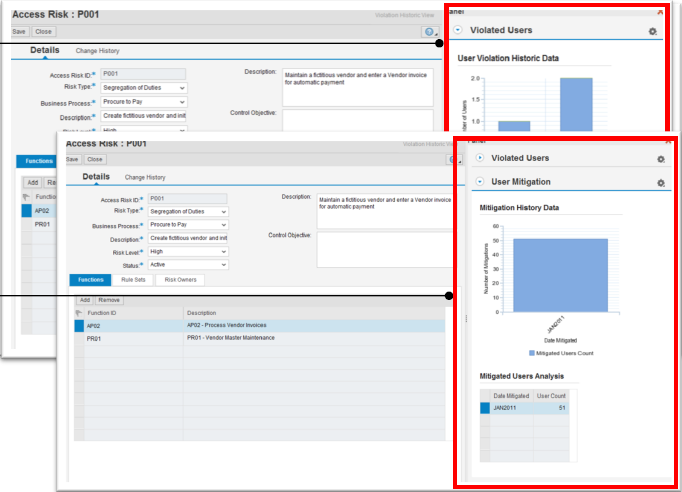Open Status dropdown showing Active
682x492 pixels.
(x=188, y=264)
